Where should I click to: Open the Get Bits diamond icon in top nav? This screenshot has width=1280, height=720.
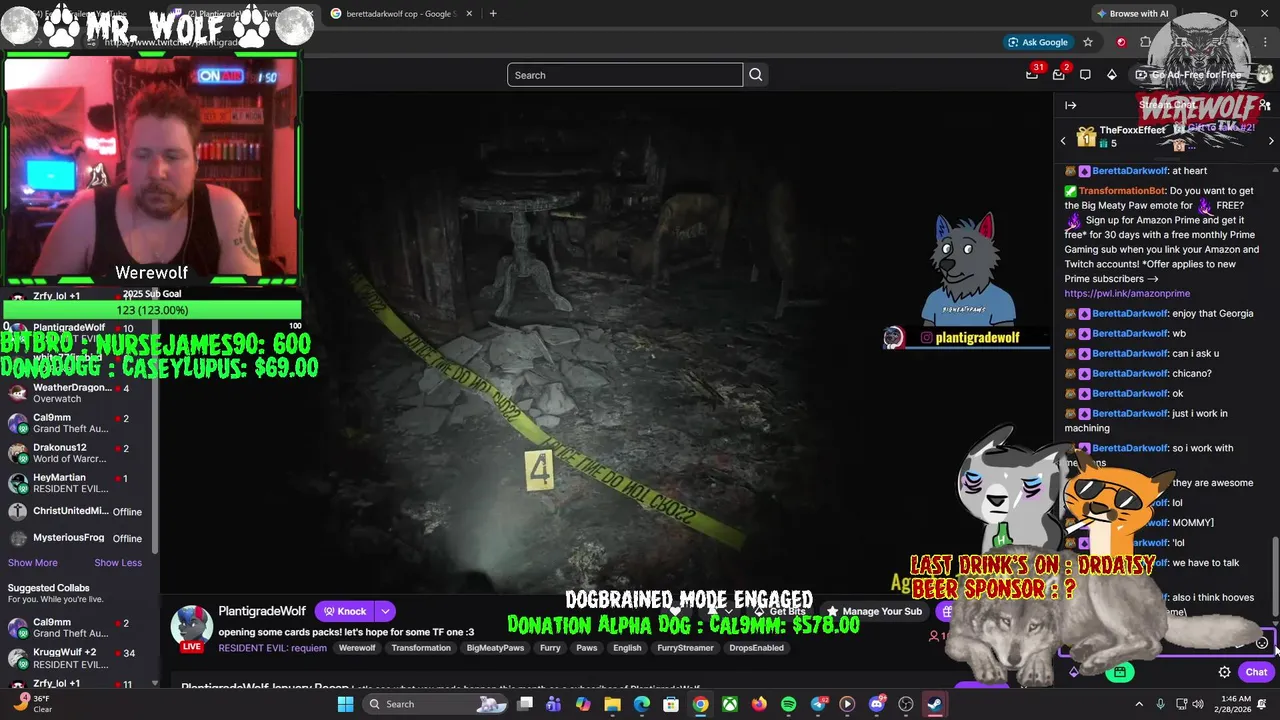tap(1111, 75)
